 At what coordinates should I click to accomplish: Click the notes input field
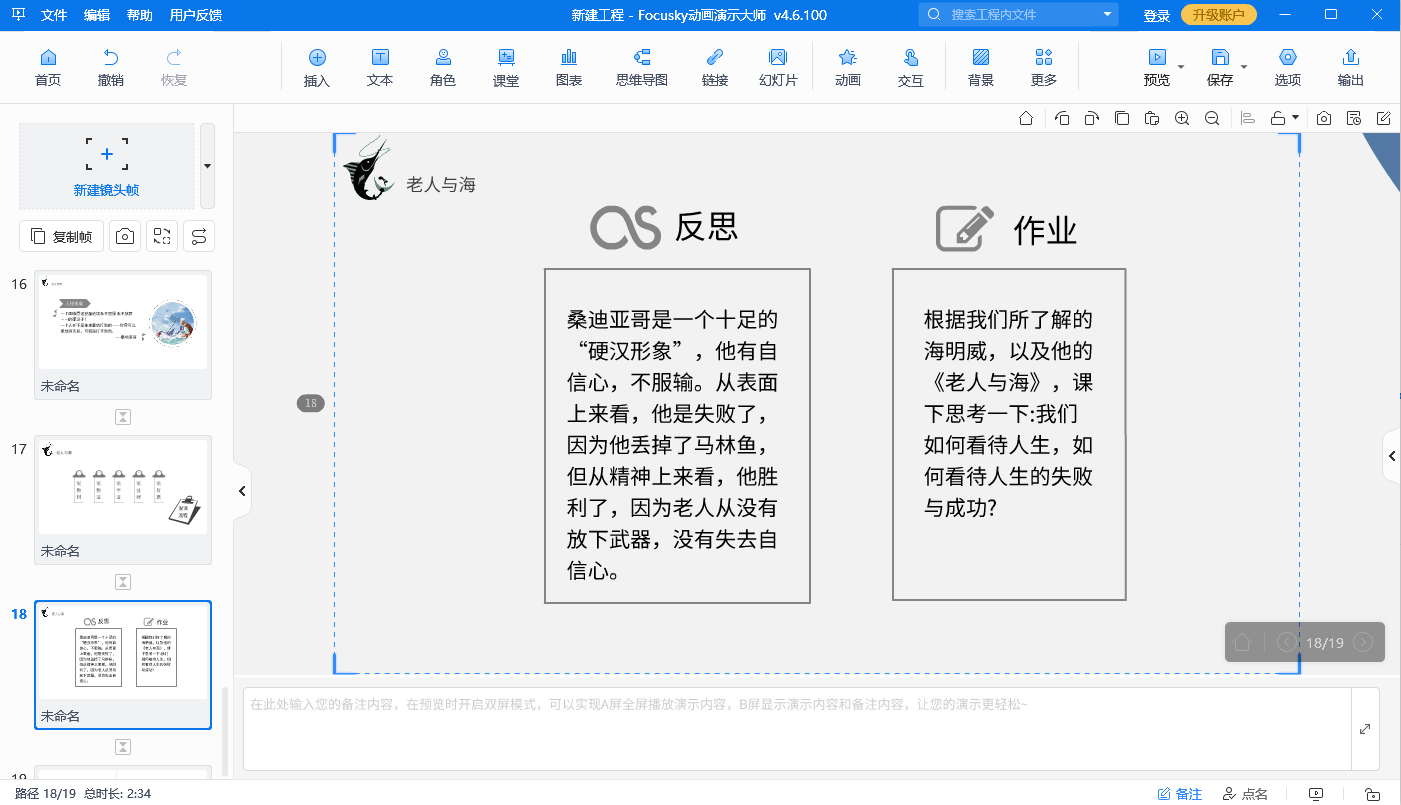click(x=795, y=729)
